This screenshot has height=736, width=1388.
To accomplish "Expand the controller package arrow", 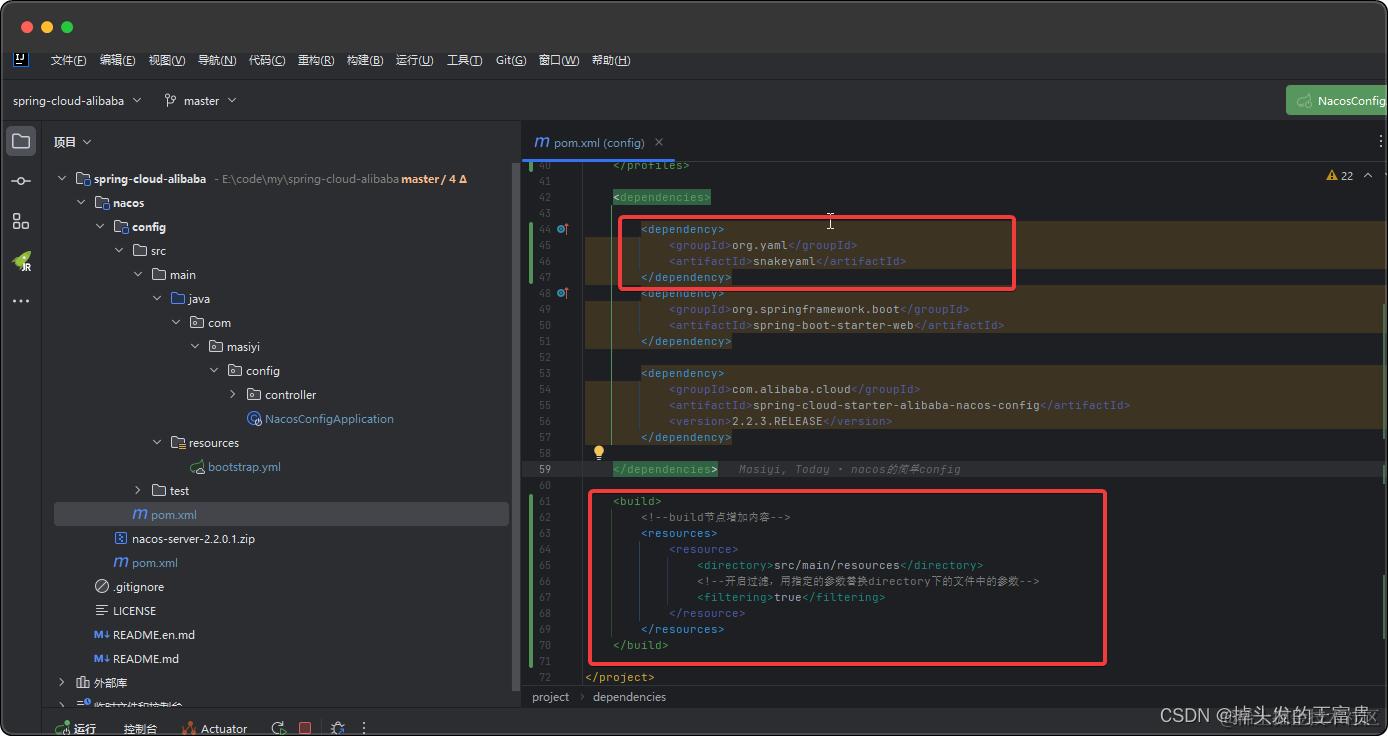I will tap(233, 395).
